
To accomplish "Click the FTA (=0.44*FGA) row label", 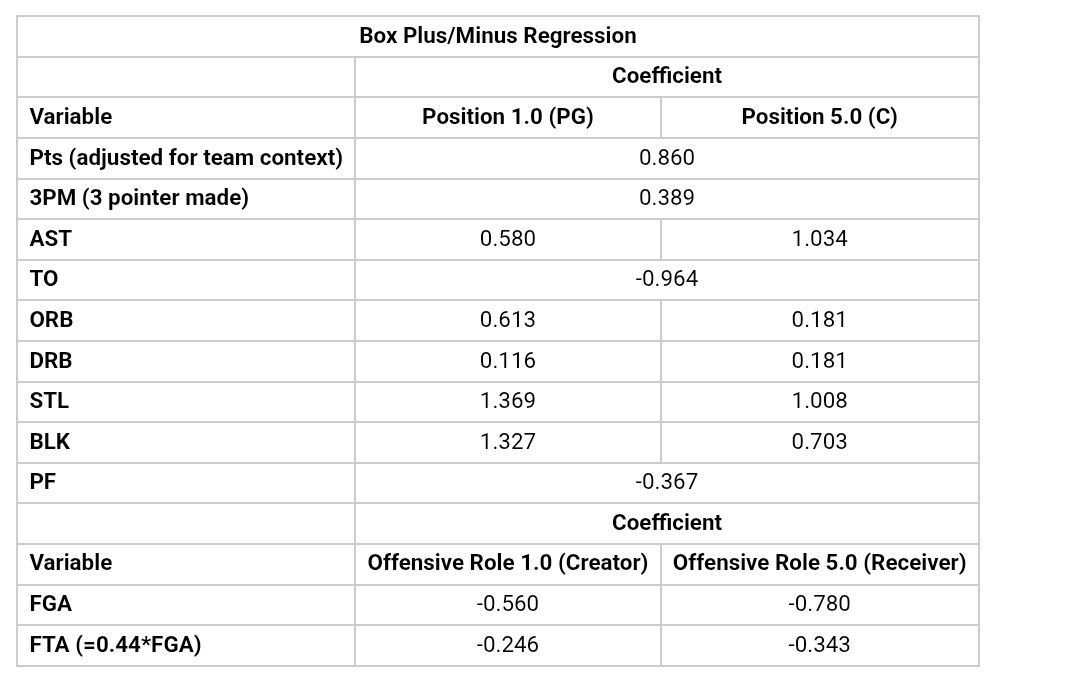I will (x=115, y=645).
